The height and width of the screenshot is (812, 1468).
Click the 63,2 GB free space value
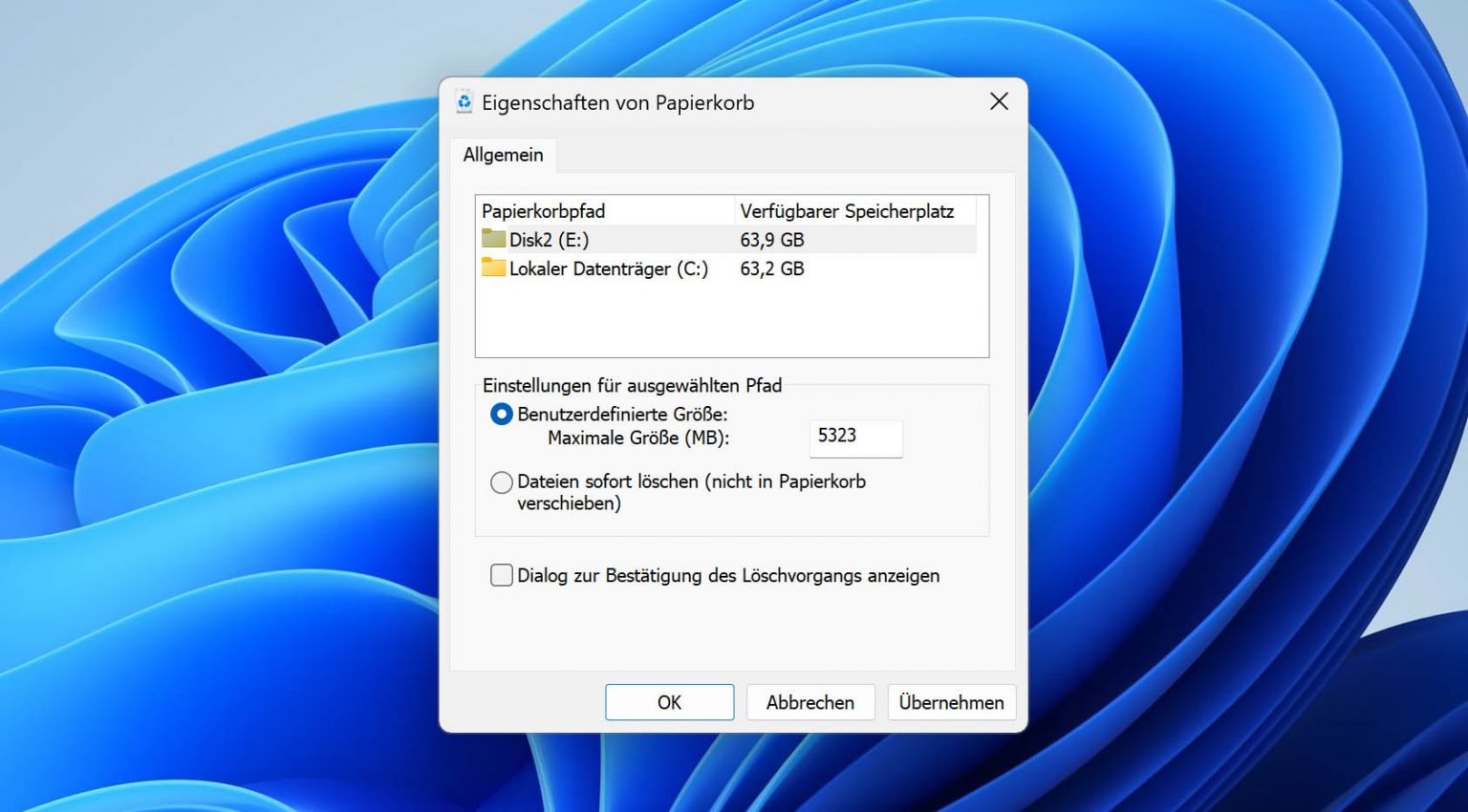772,268
